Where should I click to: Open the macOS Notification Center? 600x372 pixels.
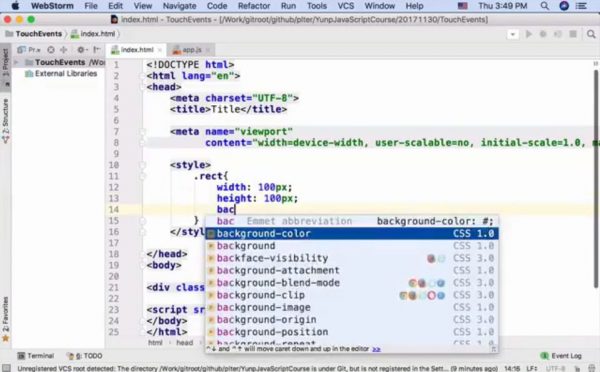pyautogui.click(x=581, y=6)
